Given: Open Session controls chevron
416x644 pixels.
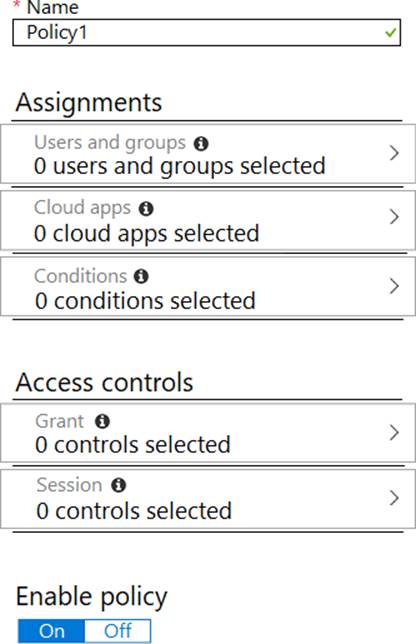Looking at the screenshot, I should point(394,497).
